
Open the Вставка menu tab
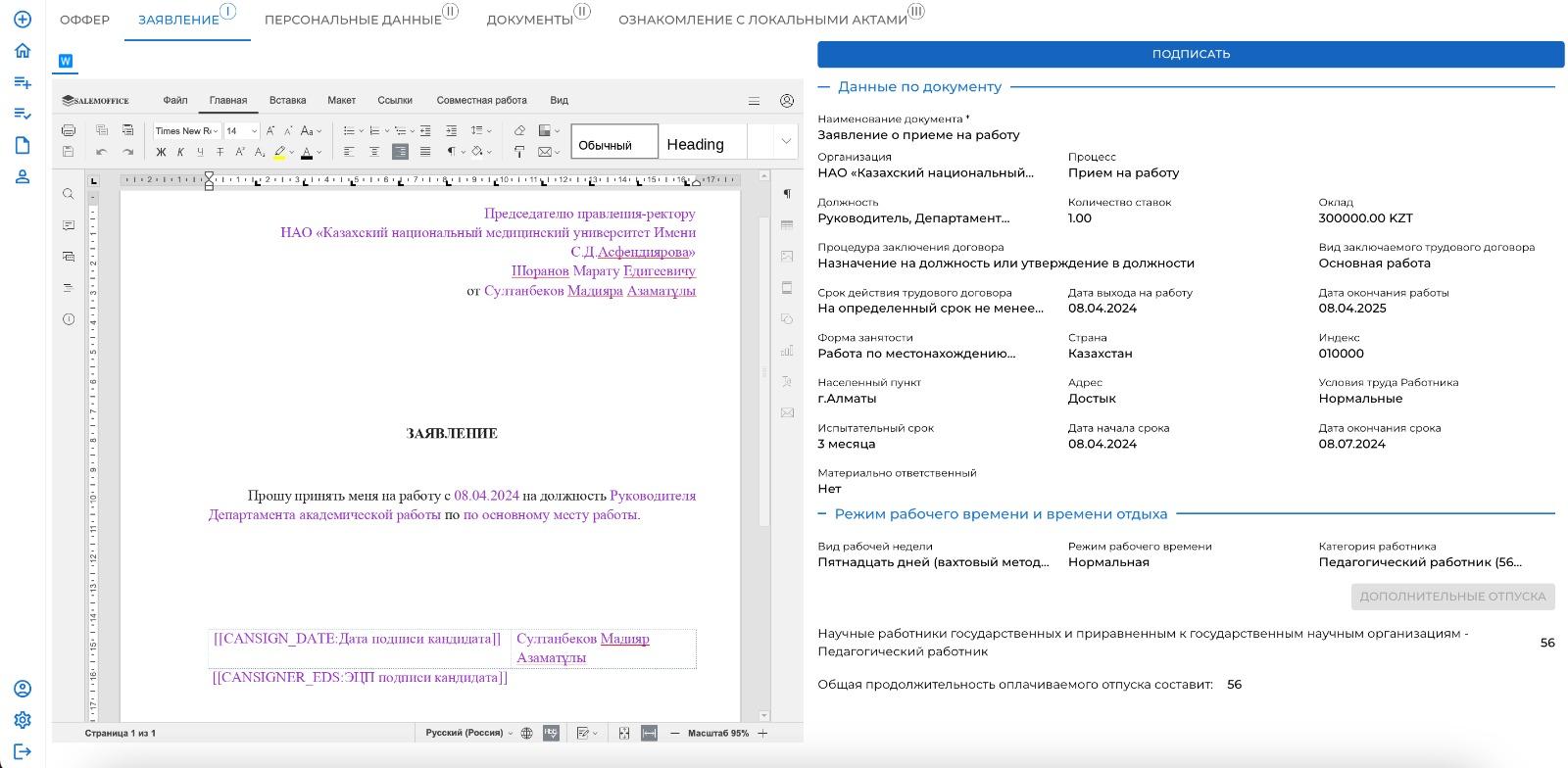click(287, 100)
